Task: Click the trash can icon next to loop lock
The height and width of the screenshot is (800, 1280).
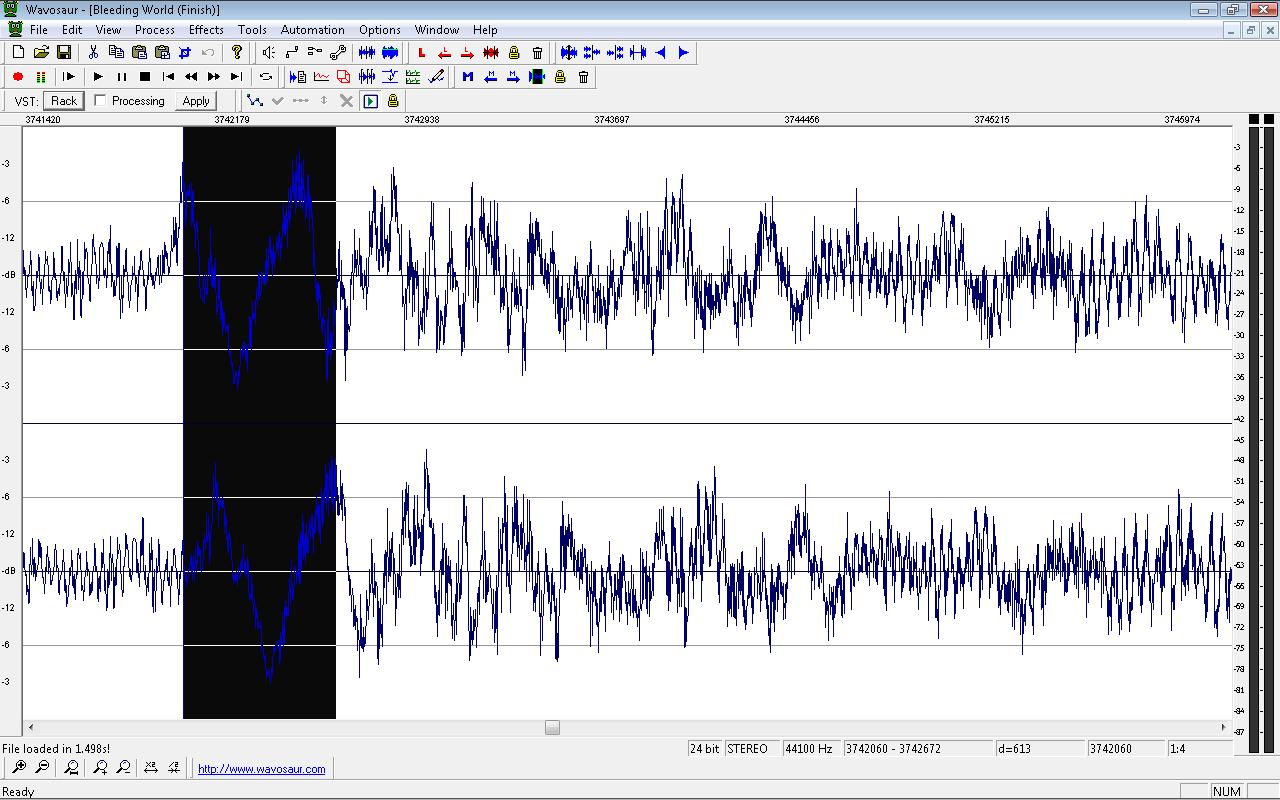Action: coord(537,53)
